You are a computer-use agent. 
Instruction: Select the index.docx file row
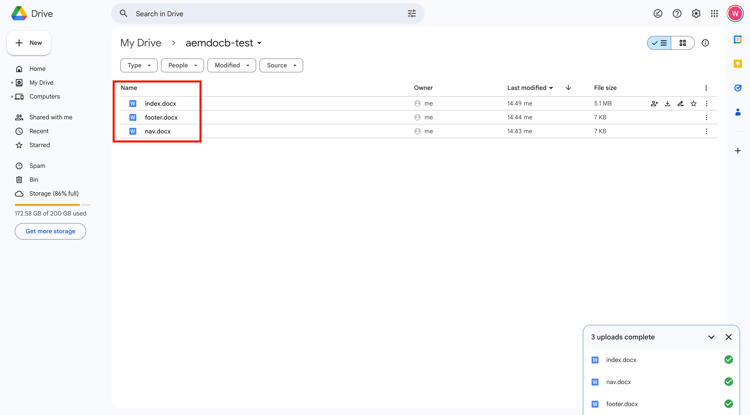[418, 103]
